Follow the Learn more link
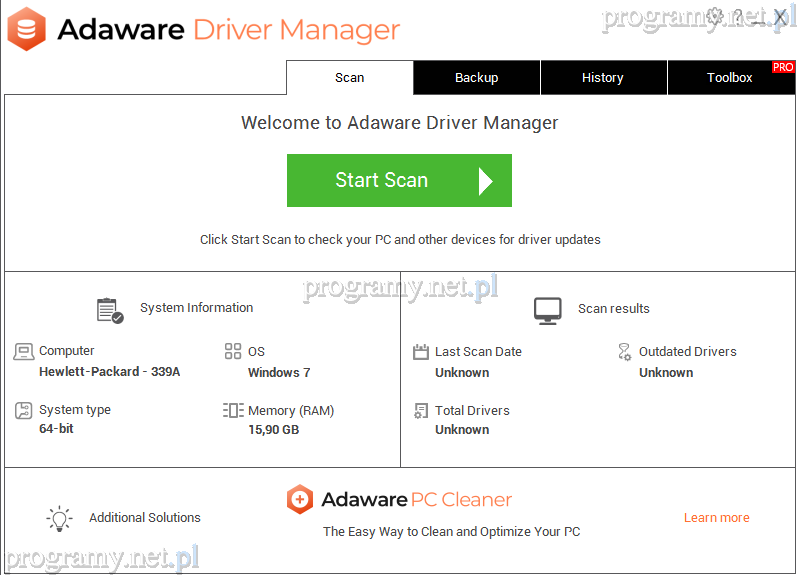This screenshot has height=575, width=798. (x=716, y=518)
